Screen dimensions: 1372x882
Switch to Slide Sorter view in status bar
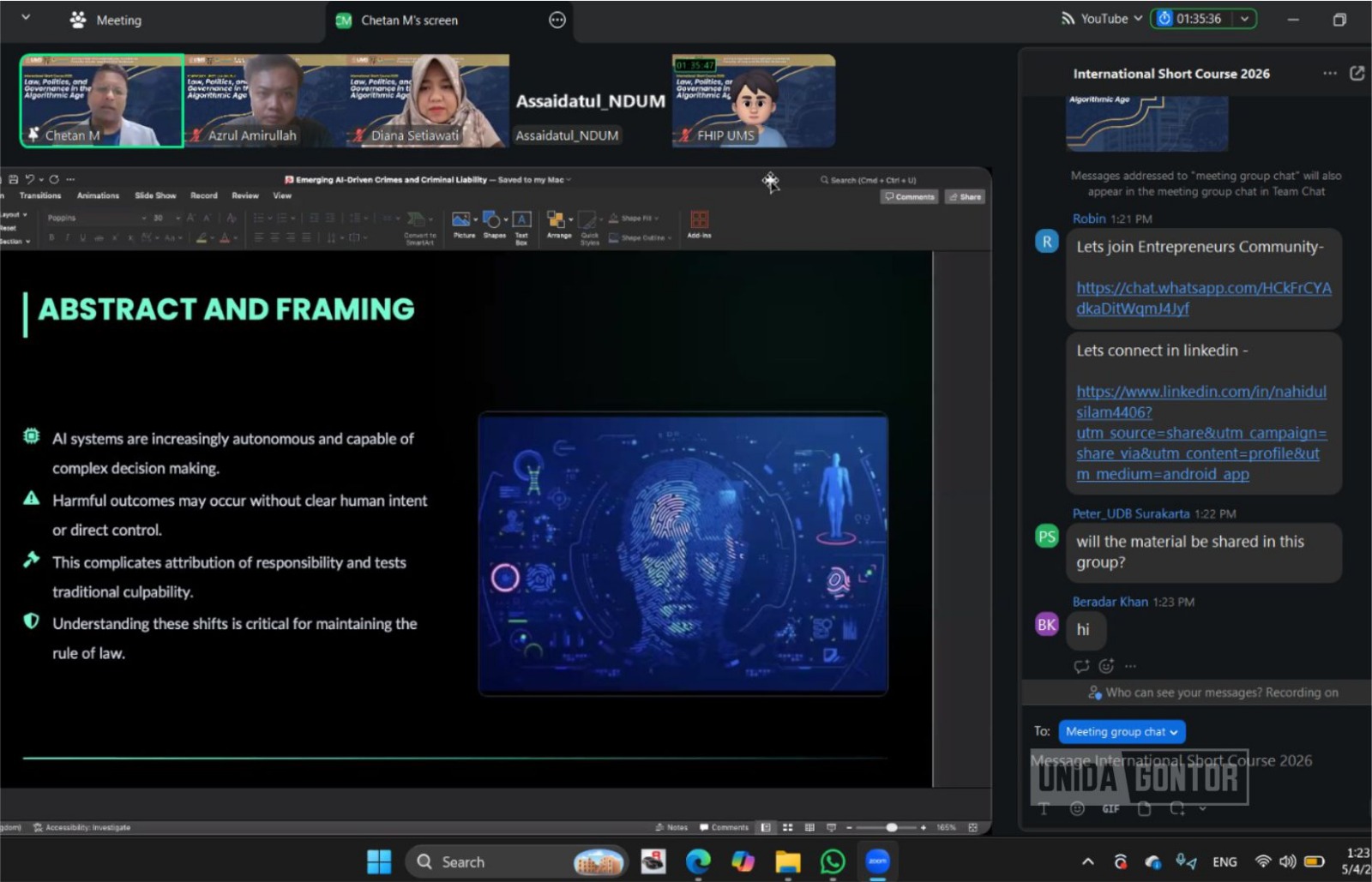point(787,828)
